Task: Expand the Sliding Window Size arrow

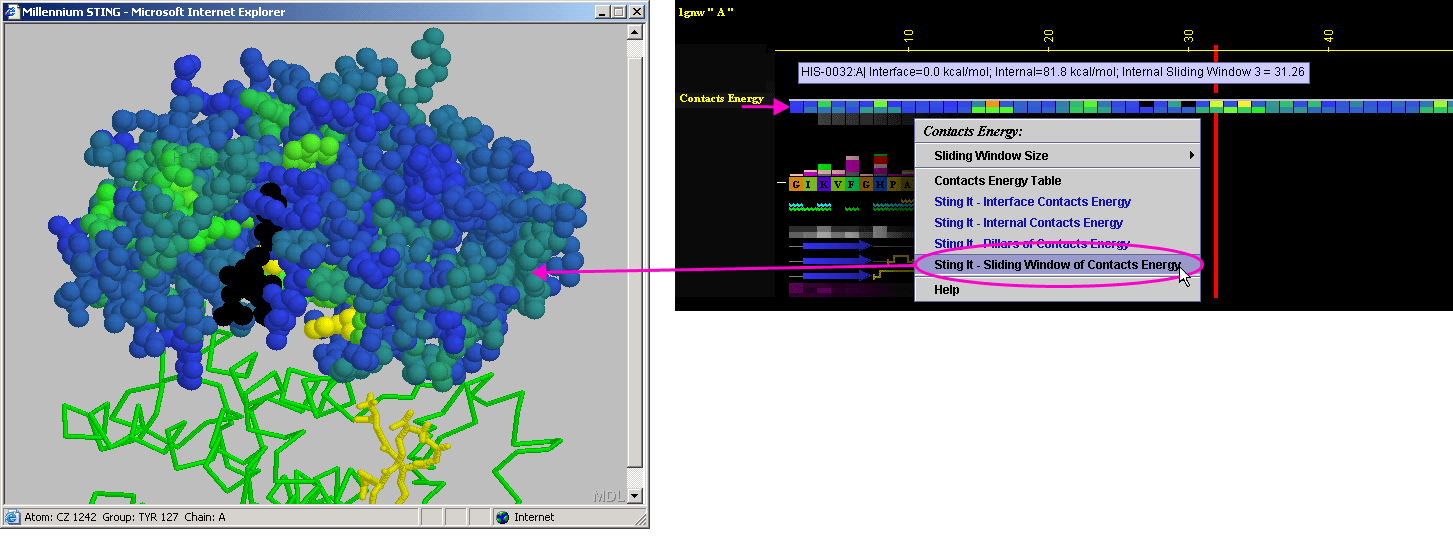Action: [1191, 156]
